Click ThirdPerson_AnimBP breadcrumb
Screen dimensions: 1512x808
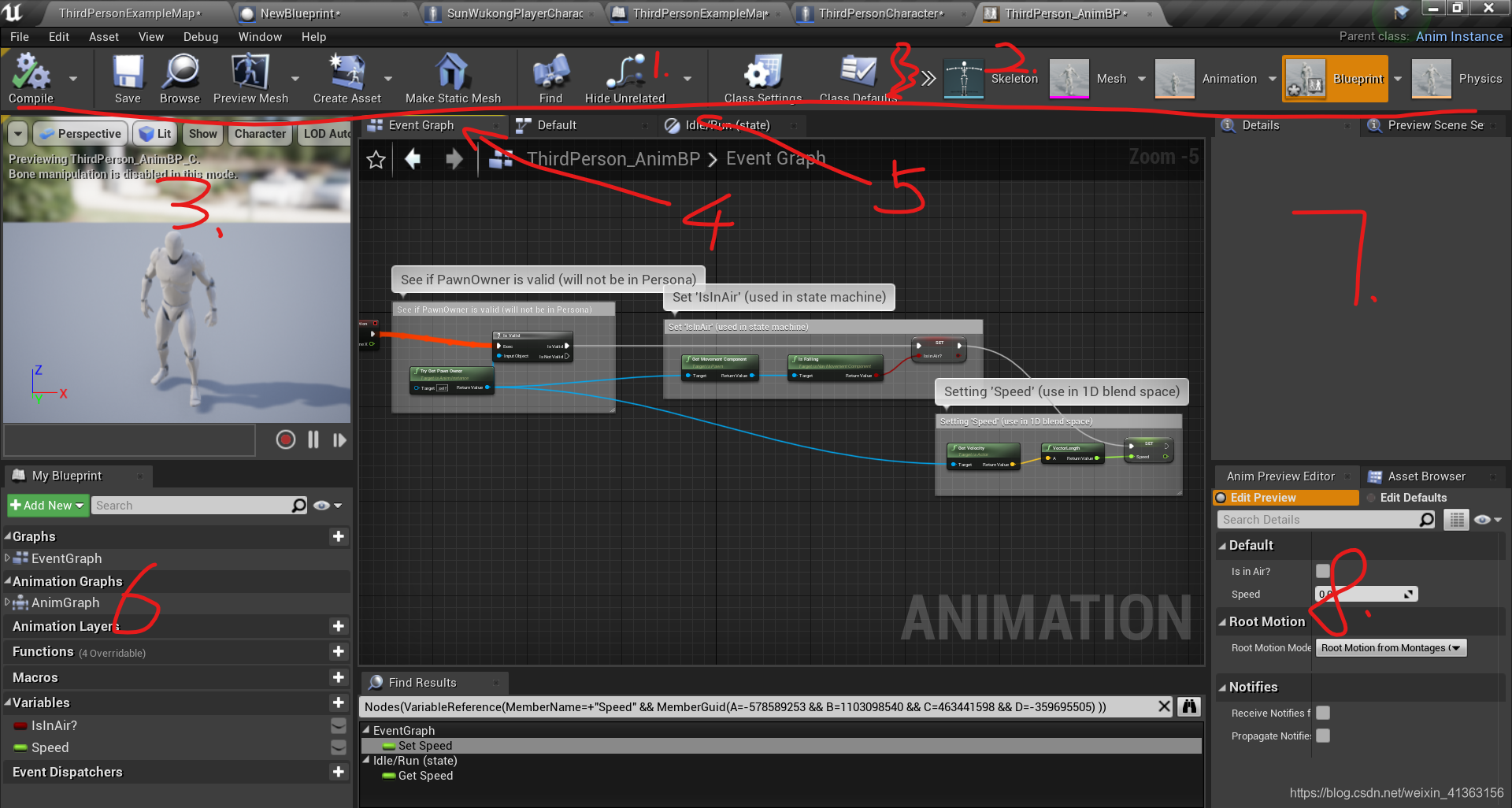[613, 159]
